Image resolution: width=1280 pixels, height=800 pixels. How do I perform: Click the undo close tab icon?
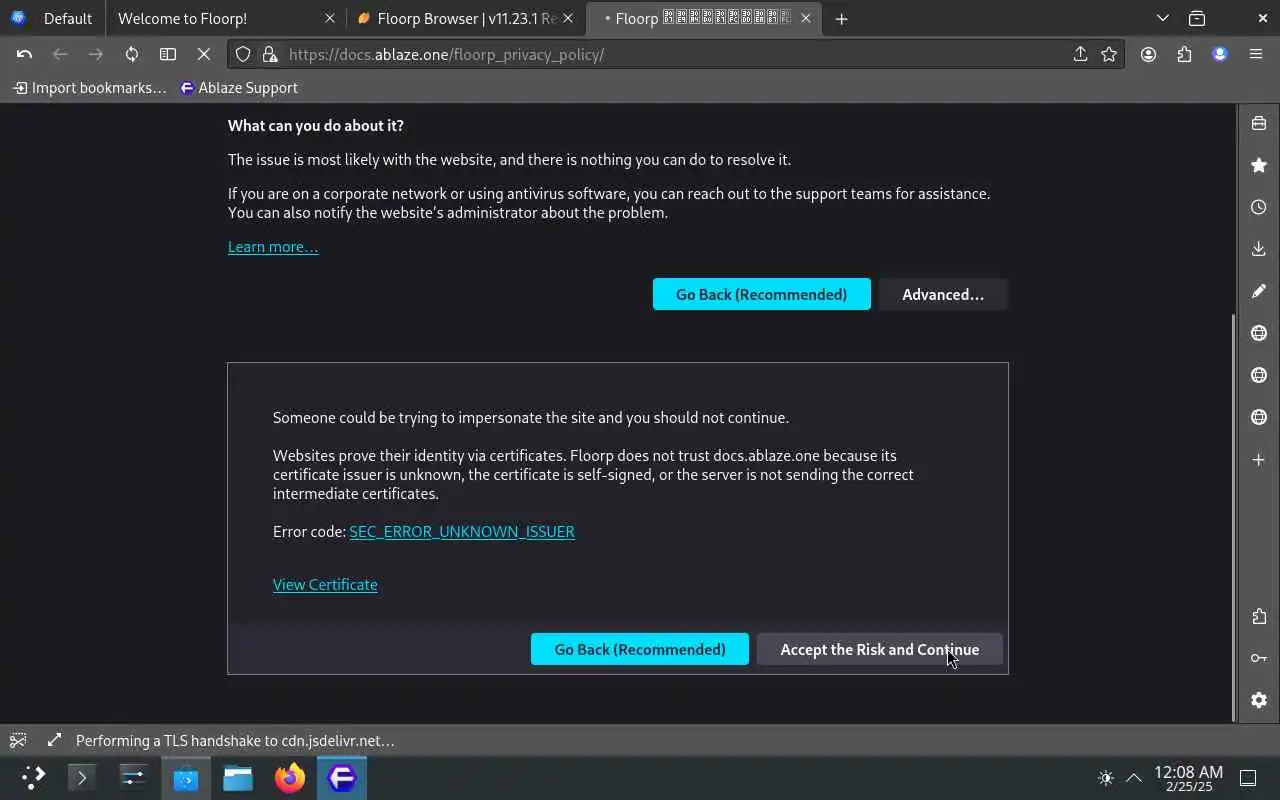24,54
